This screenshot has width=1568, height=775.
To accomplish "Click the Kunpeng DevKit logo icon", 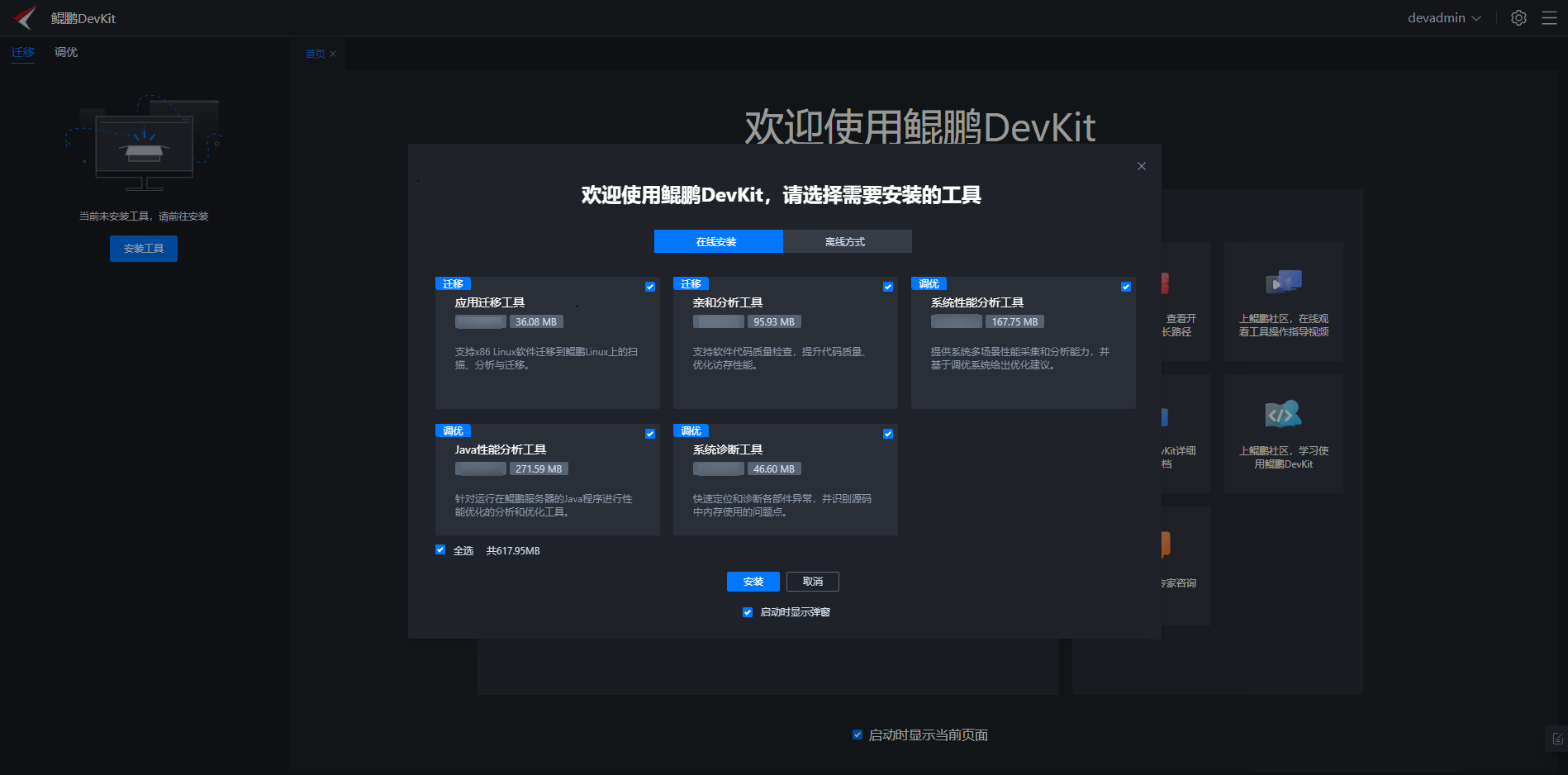I will tap(25, 17).
